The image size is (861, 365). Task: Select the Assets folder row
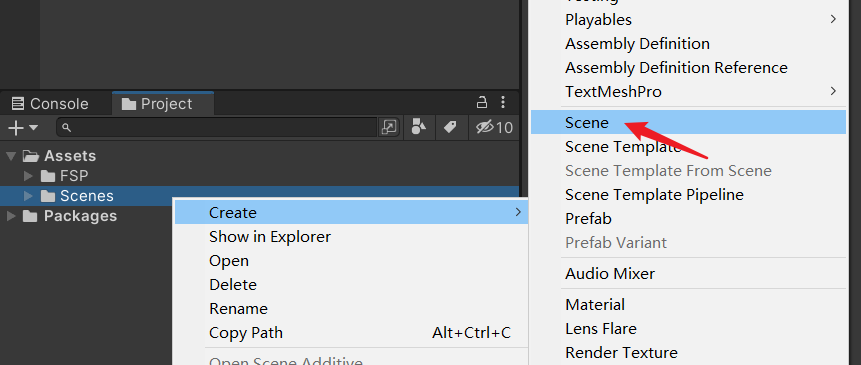tap(259, 156)
